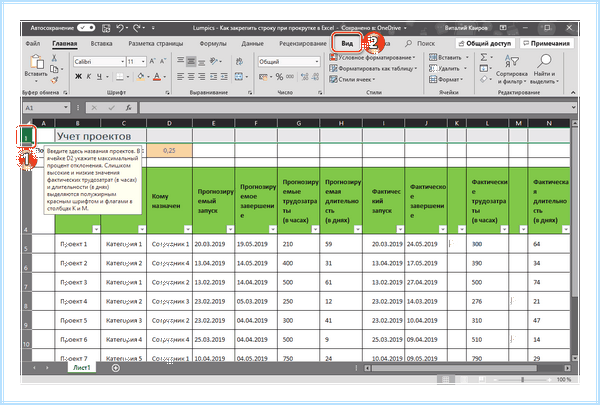The height and width of the screenshot is (405, 600).
Task: Open Стили ячеек cell styles
Action: 352,80
